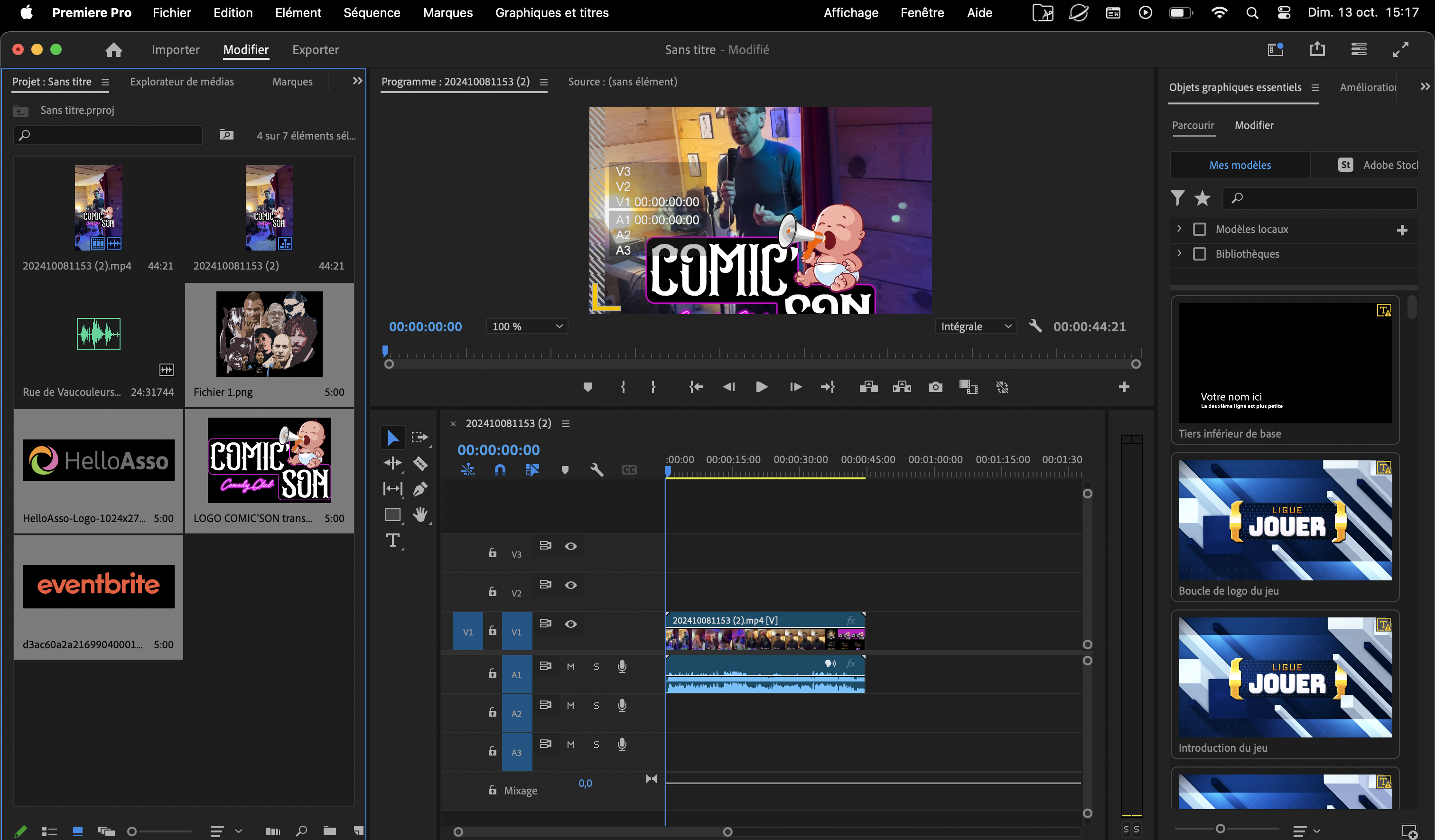Open Program monitor settings wrench
1435x840 pixels.
(1035, 326)
